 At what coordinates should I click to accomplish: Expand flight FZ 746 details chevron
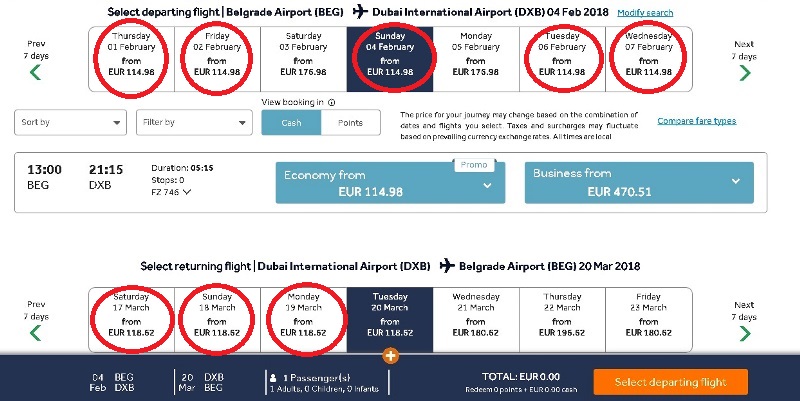tap(187, 192)
